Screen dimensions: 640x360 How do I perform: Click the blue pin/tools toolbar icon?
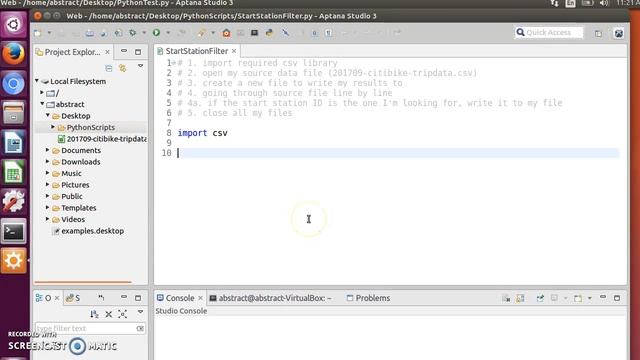pyautogui.click(x=285, y=33)
